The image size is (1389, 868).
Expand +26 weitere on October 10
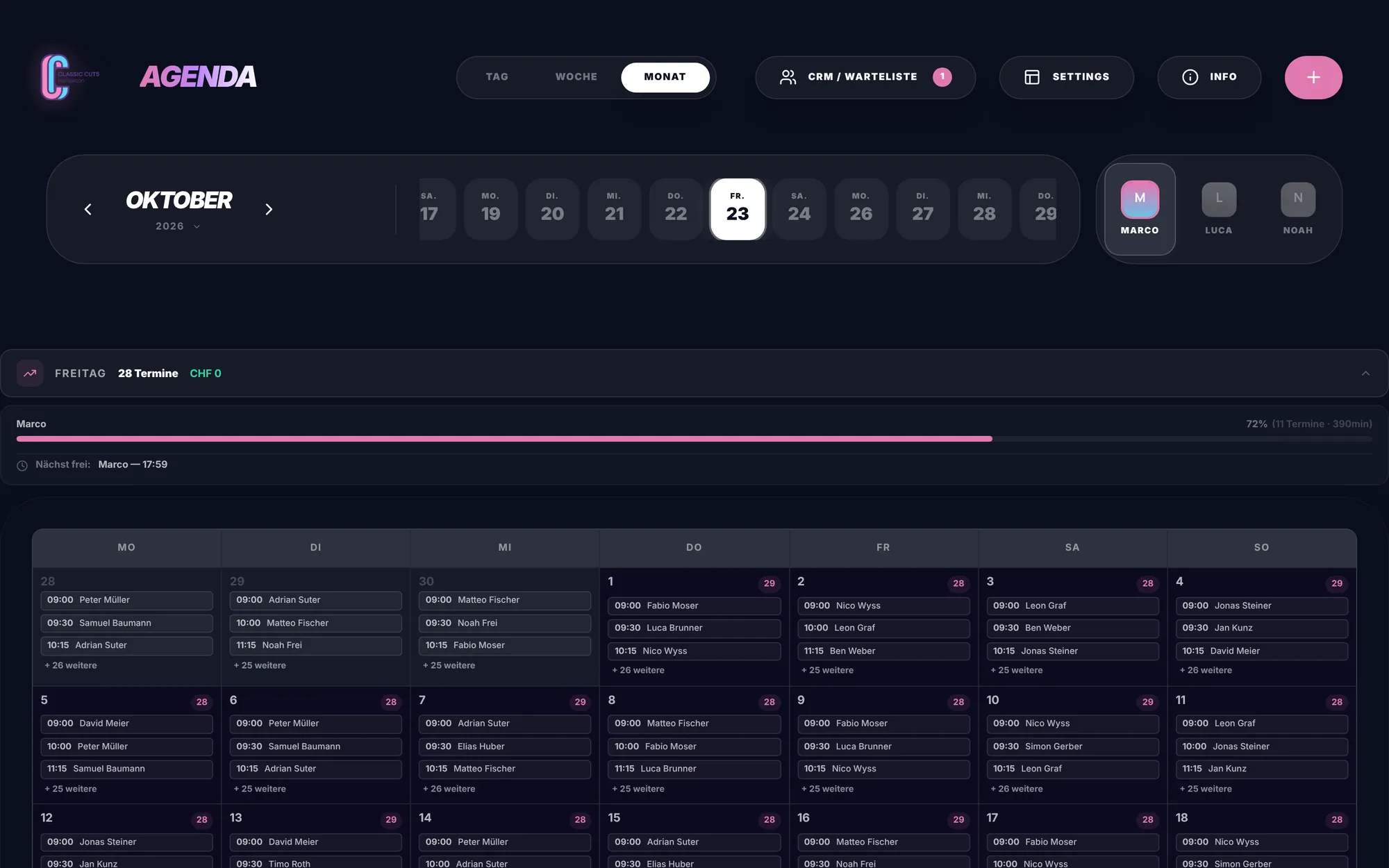[x=1016, y=789]
